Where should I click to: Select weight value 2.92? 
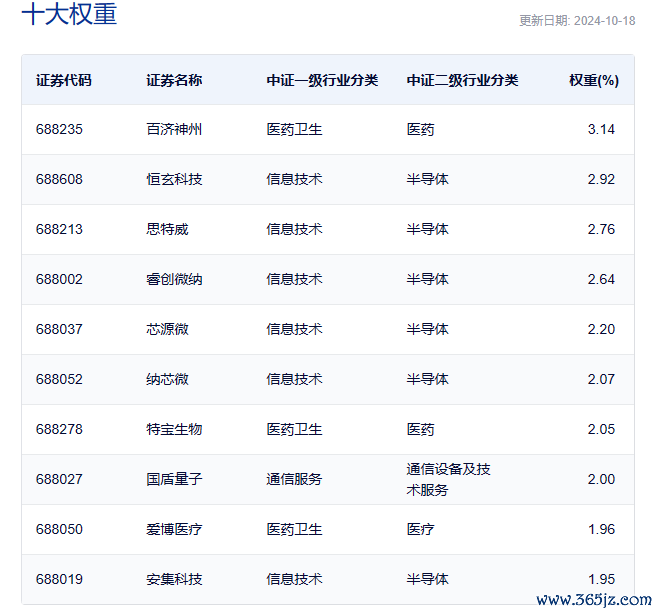tap(601, 179)
